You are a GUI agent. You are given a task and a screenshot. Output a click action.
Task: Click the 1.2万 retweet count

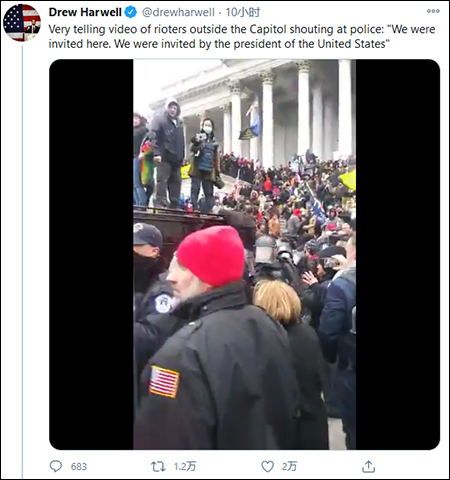[x=185, y=466]
